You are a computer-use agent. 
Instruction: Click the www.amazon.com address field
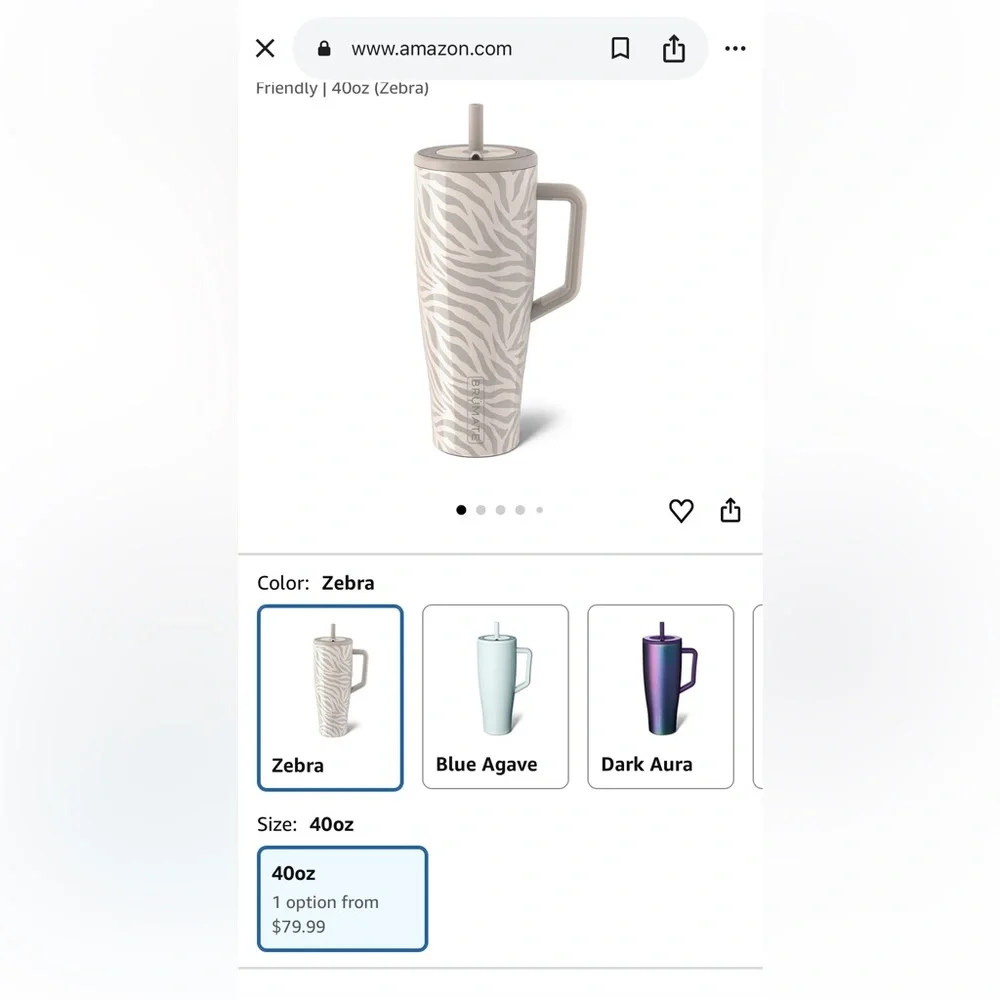click(431, 48)
